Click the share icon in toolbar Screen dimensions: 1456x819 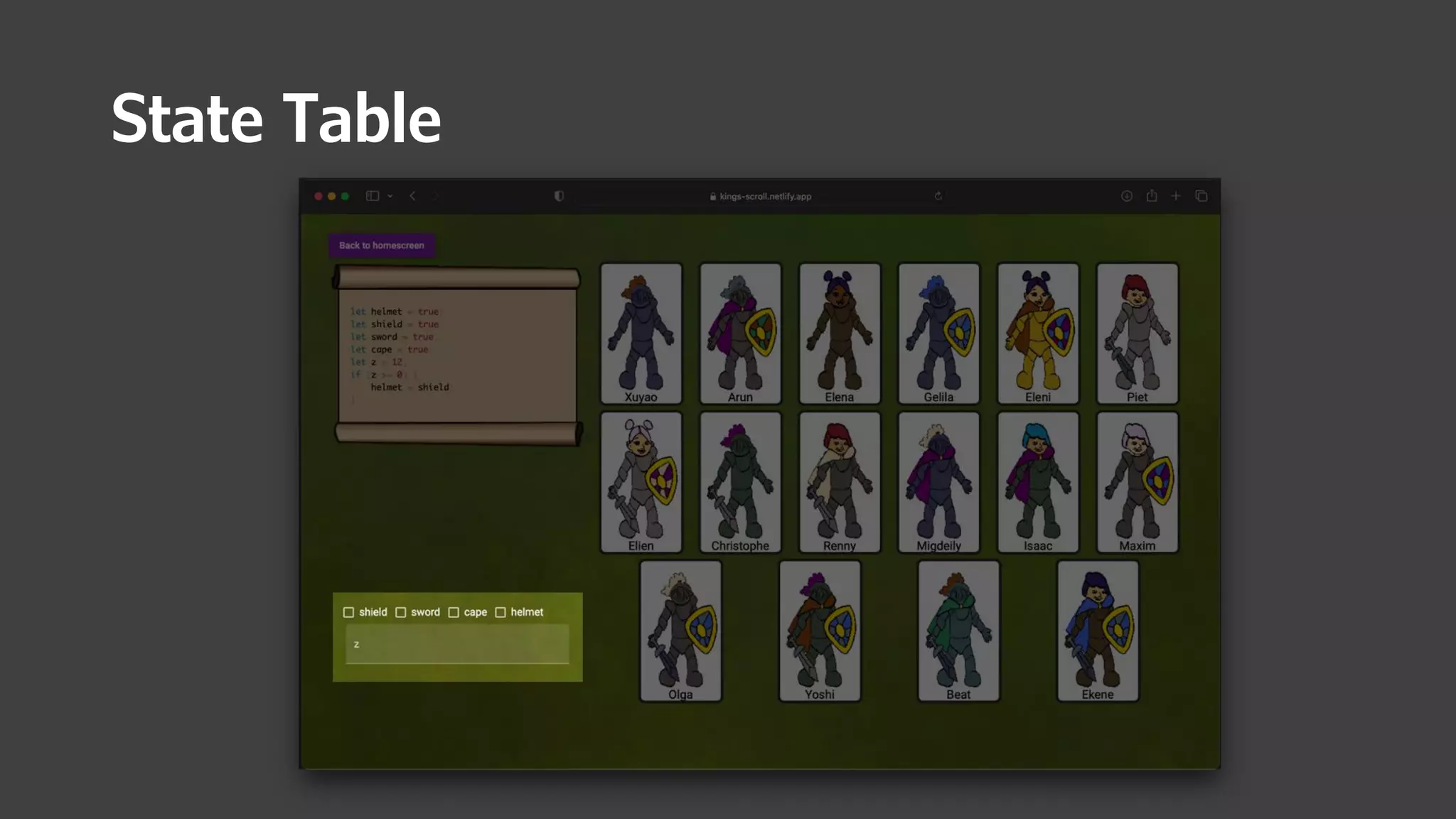point(1152,196)
